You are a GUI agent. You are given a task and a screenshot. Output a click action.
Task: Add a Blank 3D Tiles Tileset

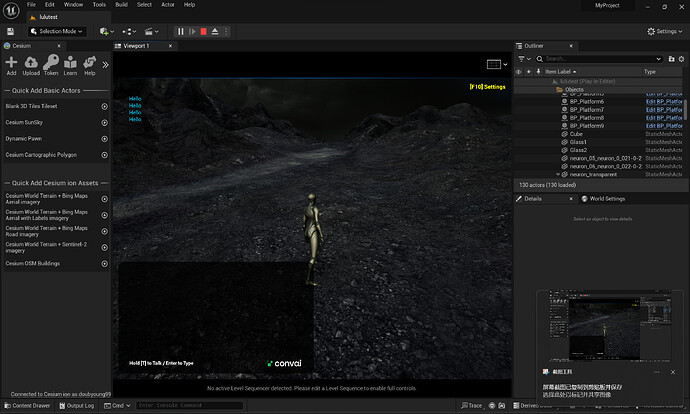coord(104,106)
